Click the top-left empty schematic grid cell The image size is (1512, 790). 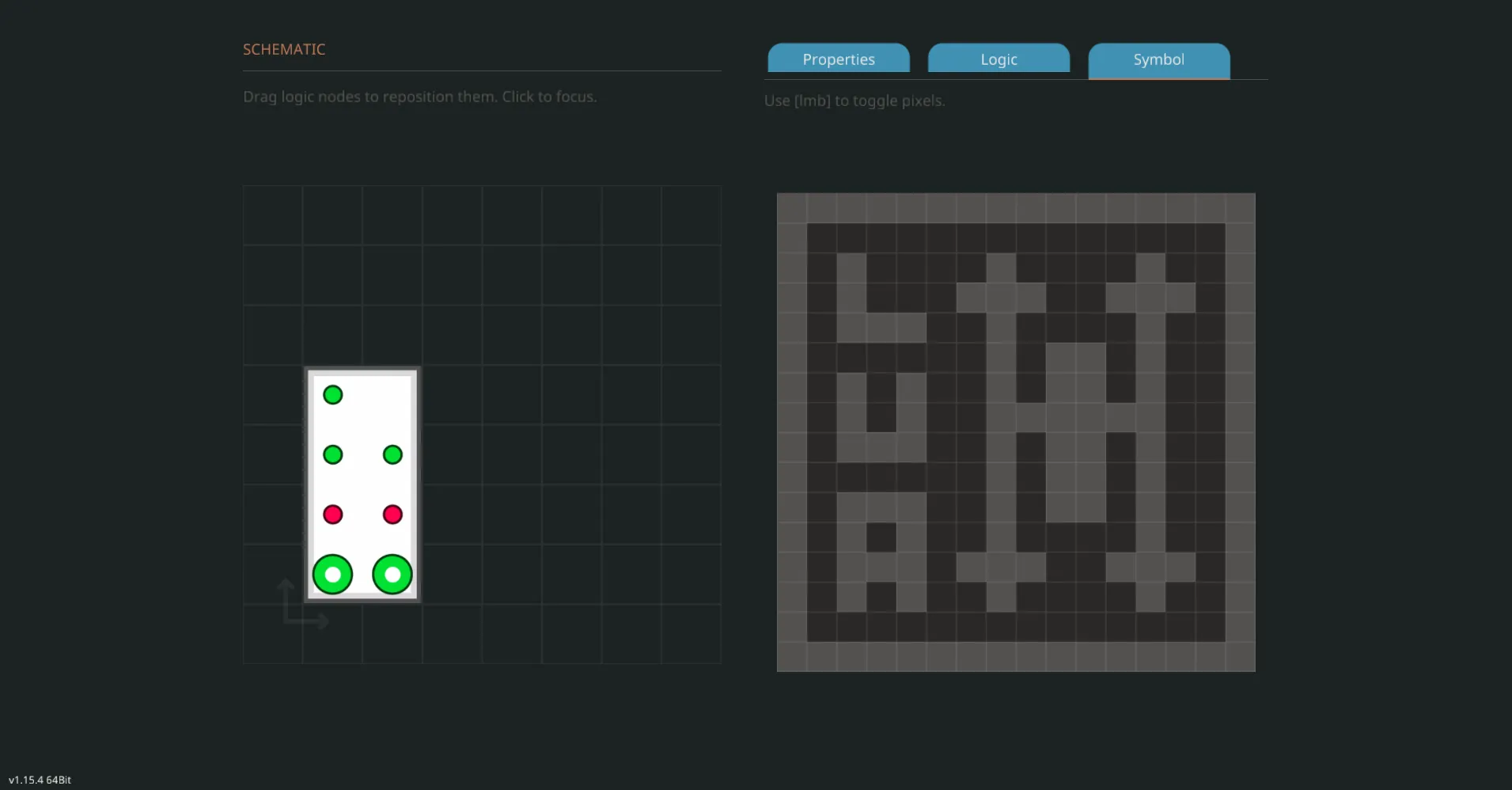click(273, 215)
